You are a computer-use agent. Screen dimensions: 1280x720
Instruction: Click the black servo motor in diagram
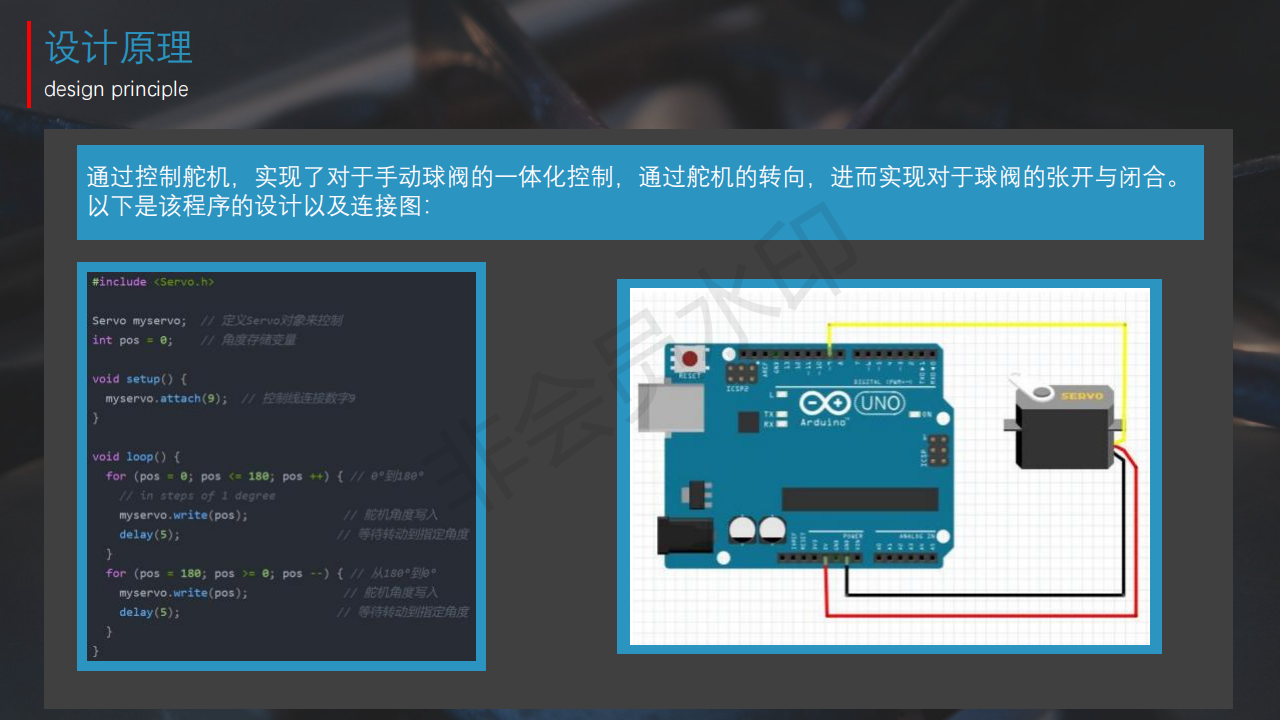[x=1065, y=428]
